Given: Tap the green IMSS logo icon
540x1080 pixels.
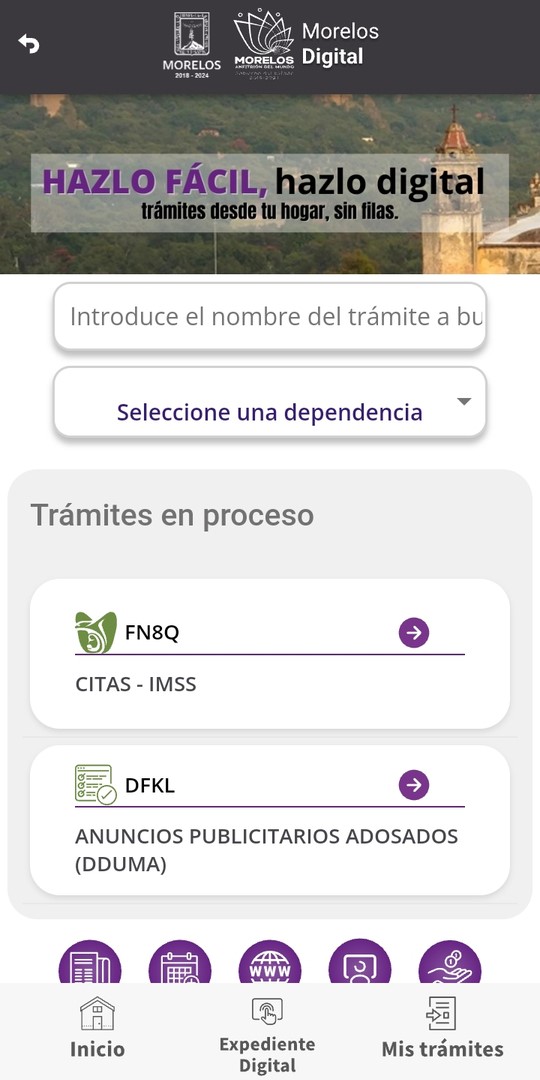Looking at the screenshot, I should 96,632.
